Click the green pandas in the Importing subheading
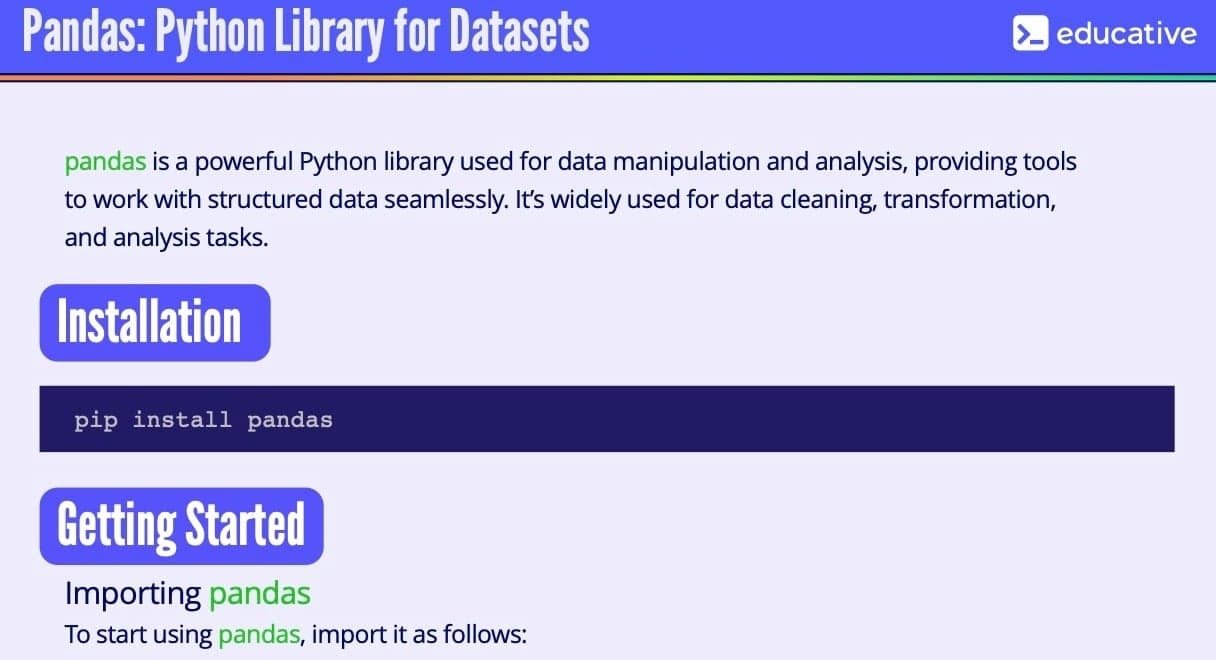This screenshot has width=1216, height=660. click(259, 593)
